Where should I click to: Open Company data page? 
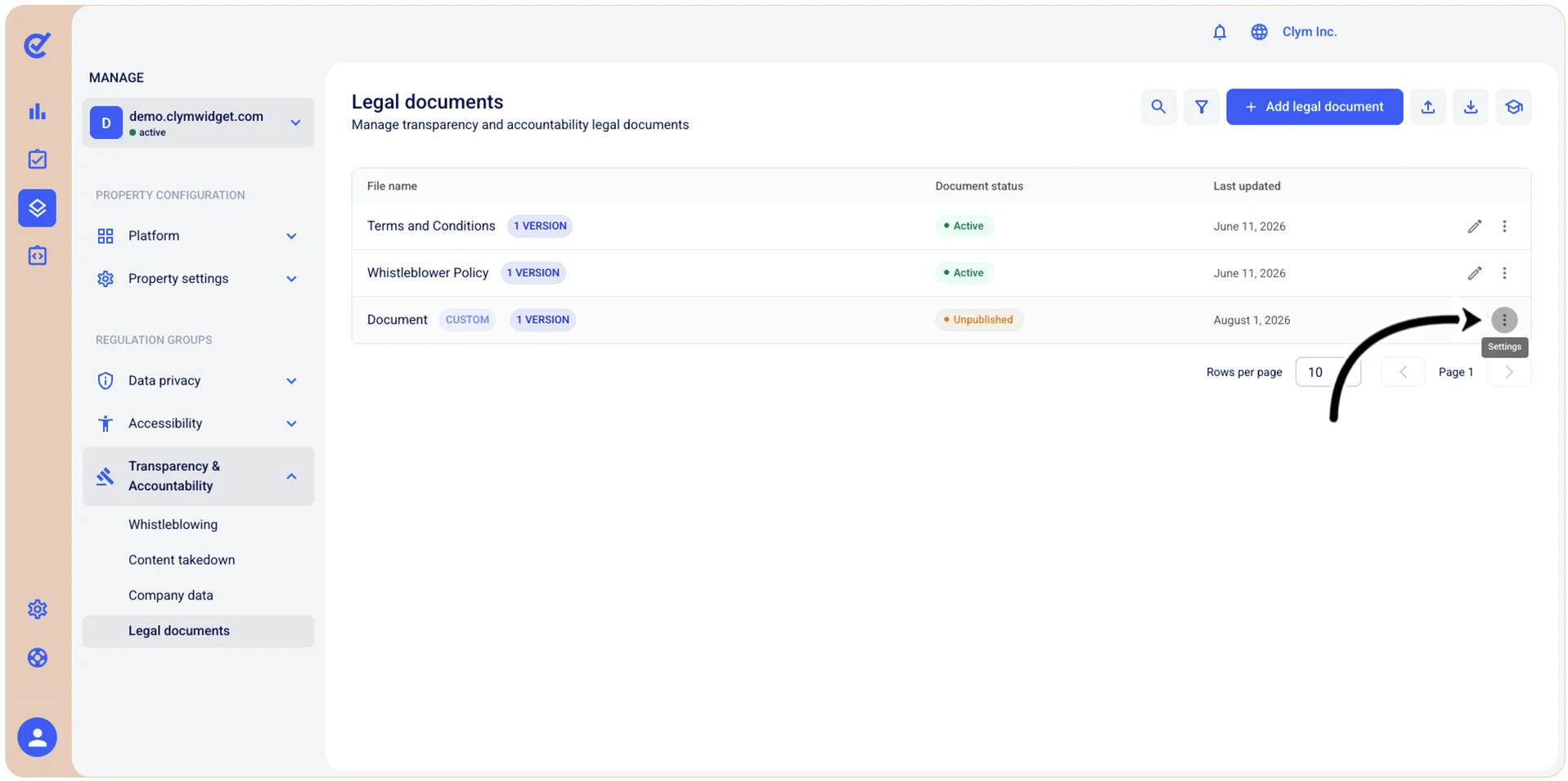171,595
